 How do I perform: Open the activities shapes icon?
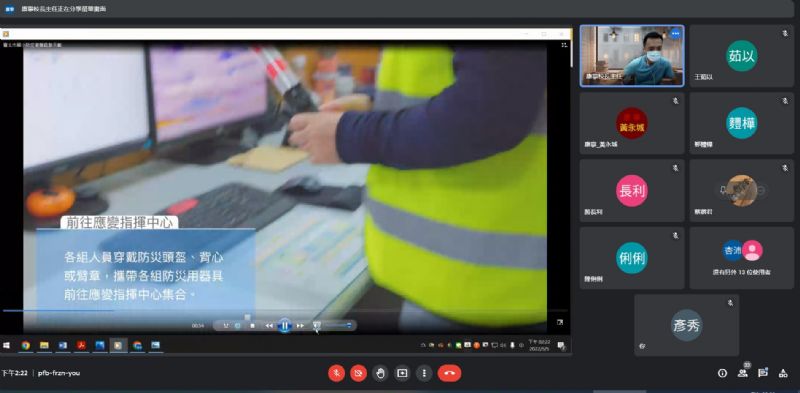coord(783,373)
